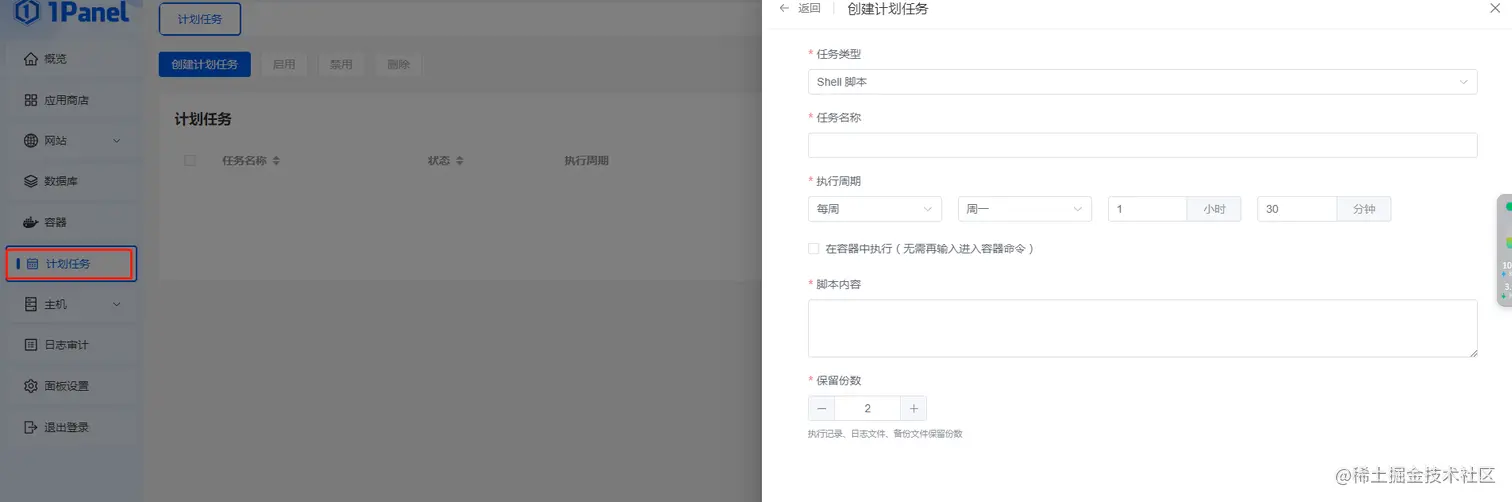
Task: Click the app store grid icon
Action: pyautogui.click(x=30, y=100)
